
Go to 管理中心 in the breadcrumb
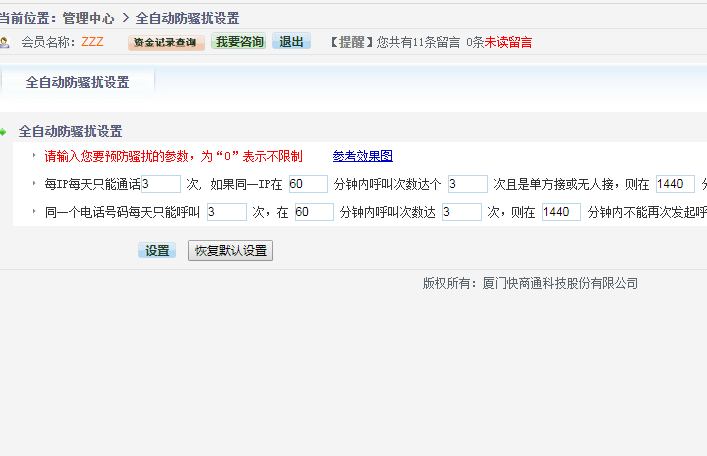(x=88, y=18)
